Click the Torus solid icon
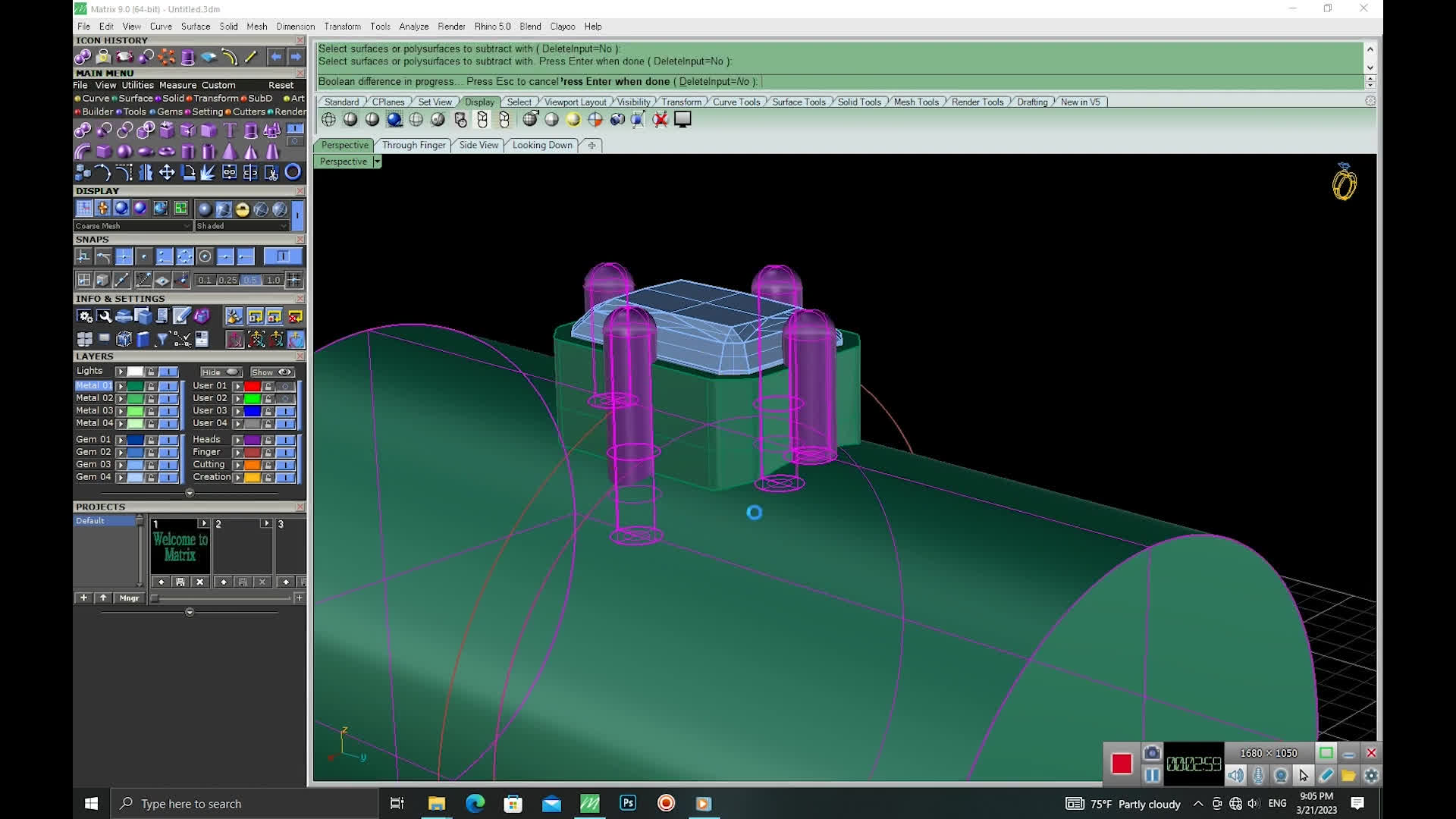The image size is (1456, 819). 166,151
